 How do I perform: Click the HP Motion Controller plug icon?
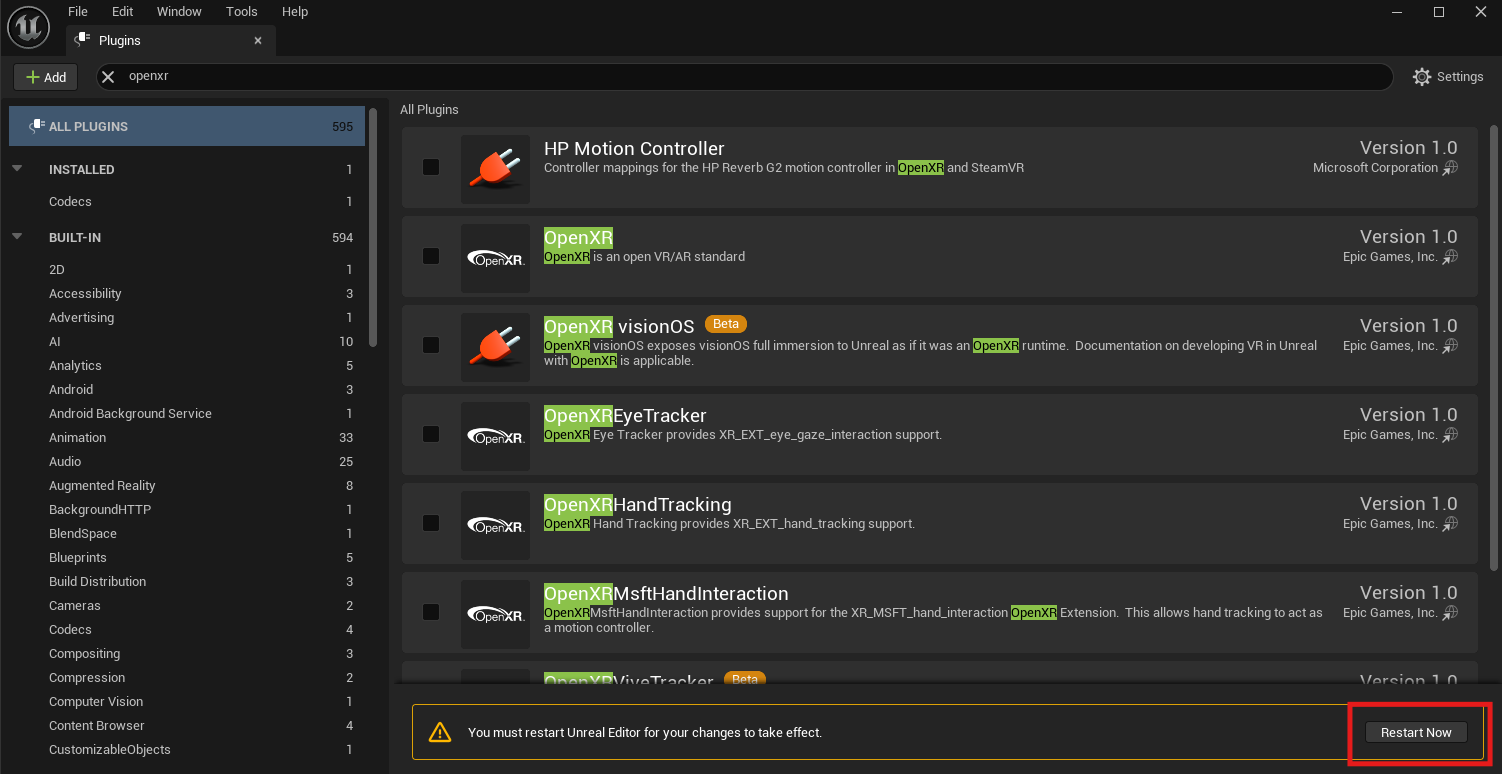point(495,169)
